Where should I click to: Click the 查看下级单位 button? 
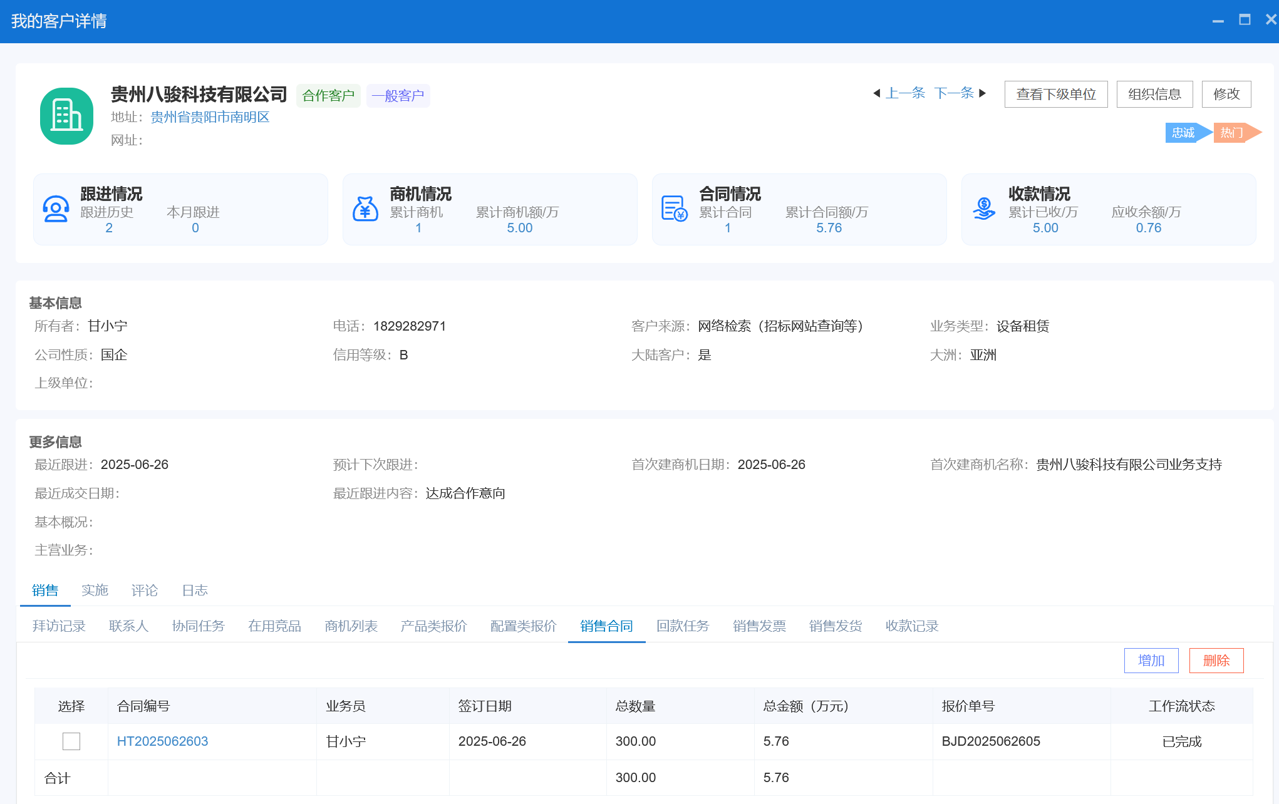pyautogui.click(x=1056, y=94)
